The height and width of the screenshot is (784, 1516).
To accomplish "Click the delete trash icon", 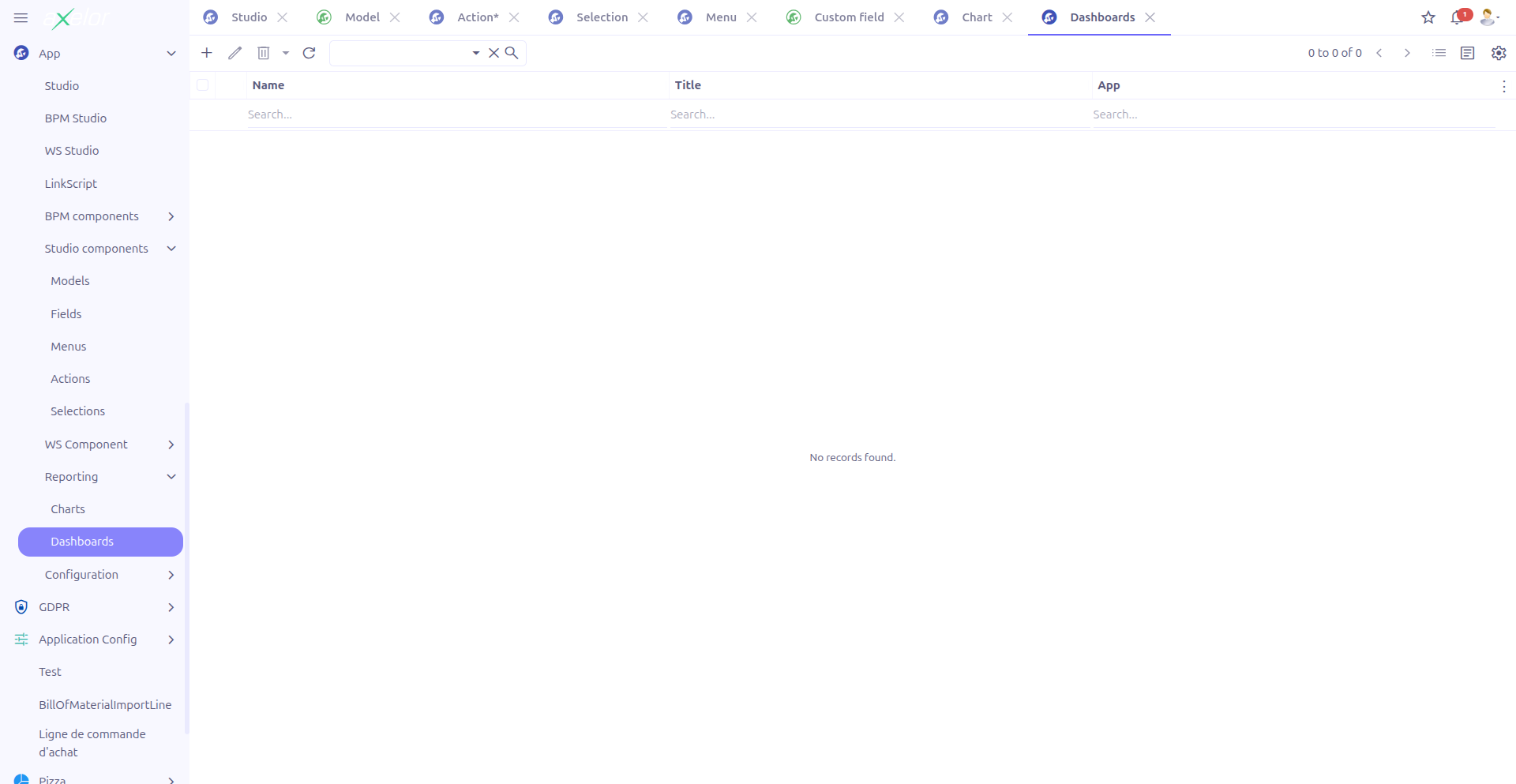I will (264, 53).
